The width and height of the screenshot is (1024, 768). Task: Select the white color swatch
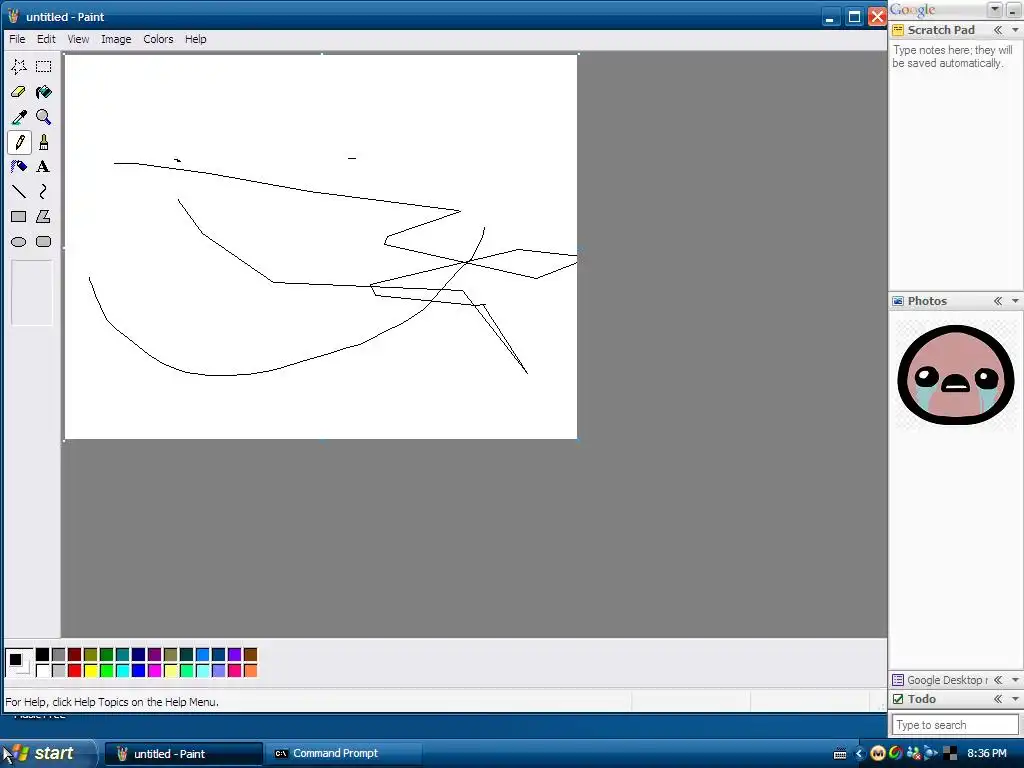point(42,671)
